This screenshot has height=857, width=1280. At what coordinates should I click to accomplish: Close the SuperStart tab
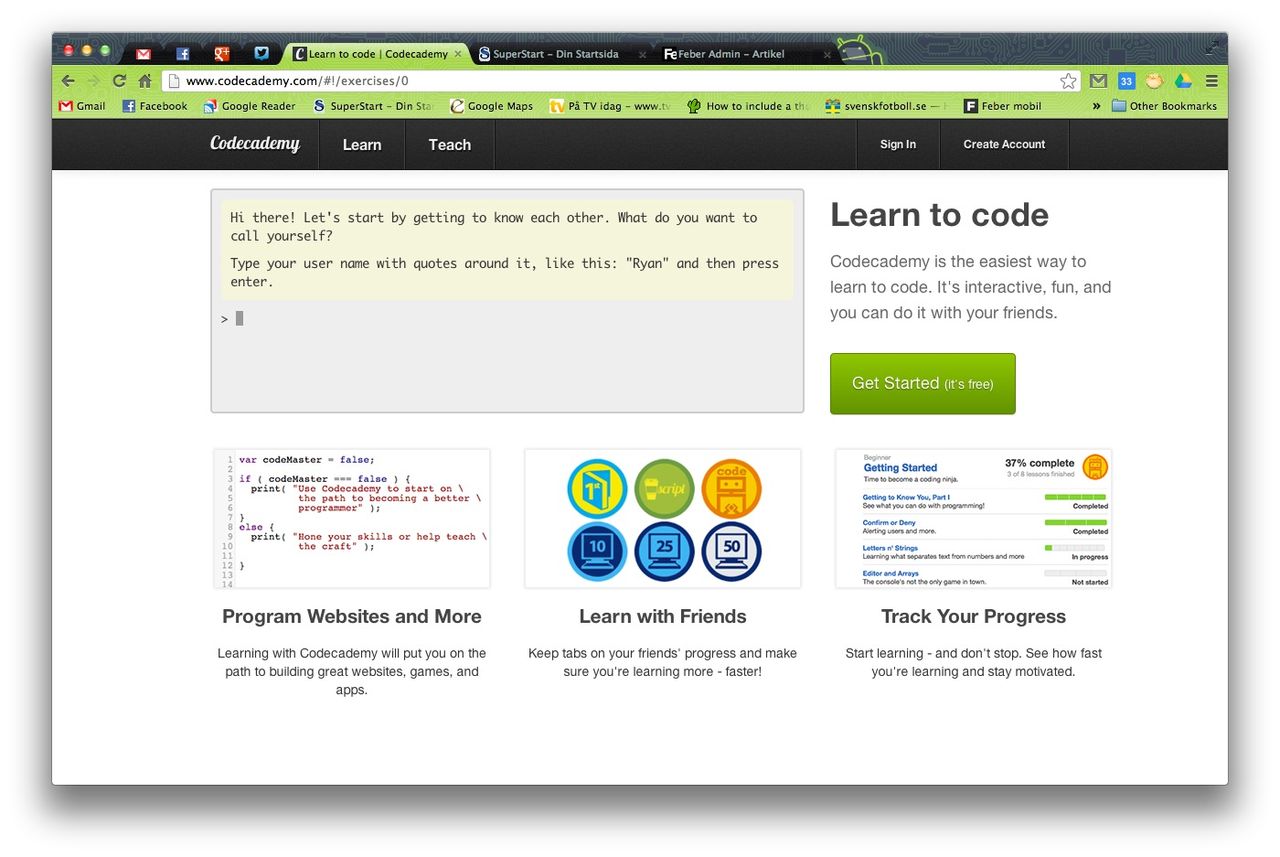point(642,55)
